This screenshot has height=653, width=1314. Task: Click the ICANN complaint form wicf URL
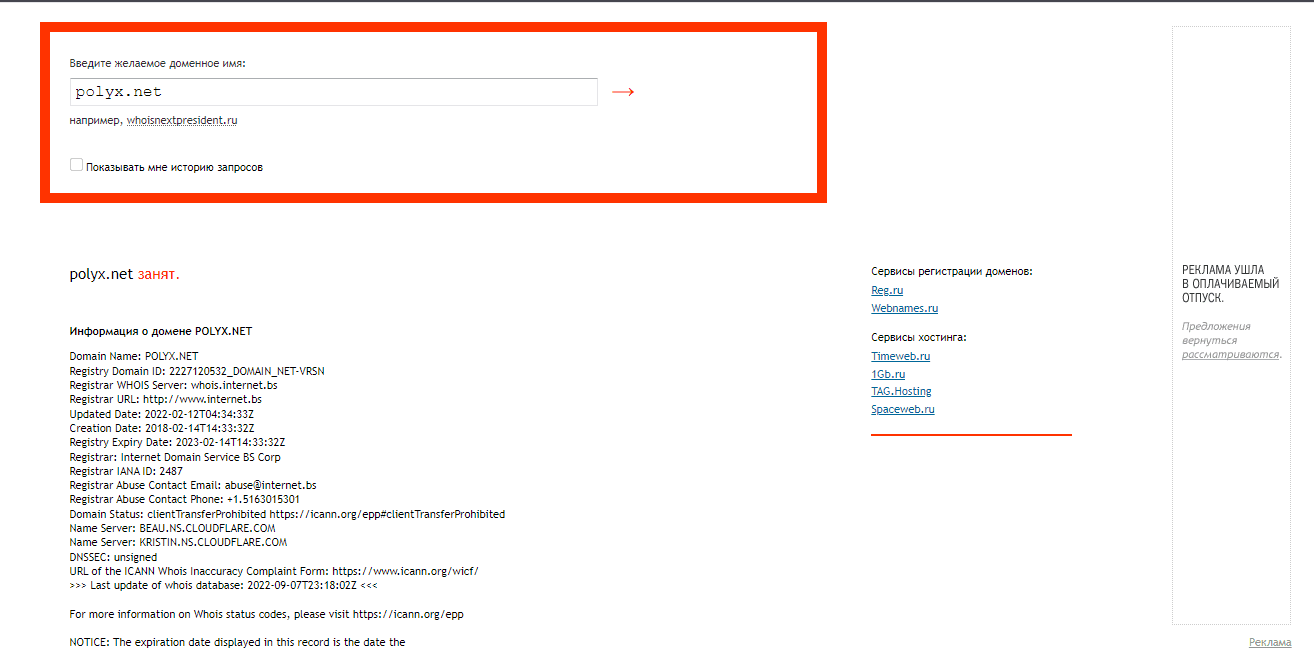tap(405, 571)
